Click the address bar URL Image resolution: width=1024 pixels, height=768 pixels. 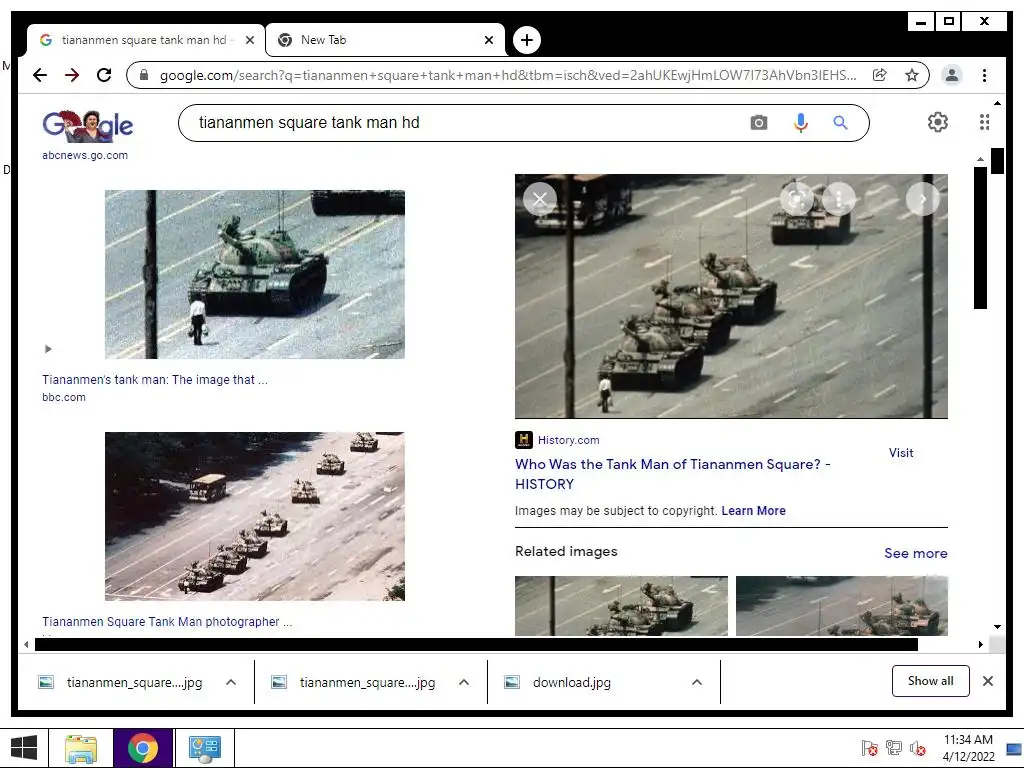tap(508, 75)
